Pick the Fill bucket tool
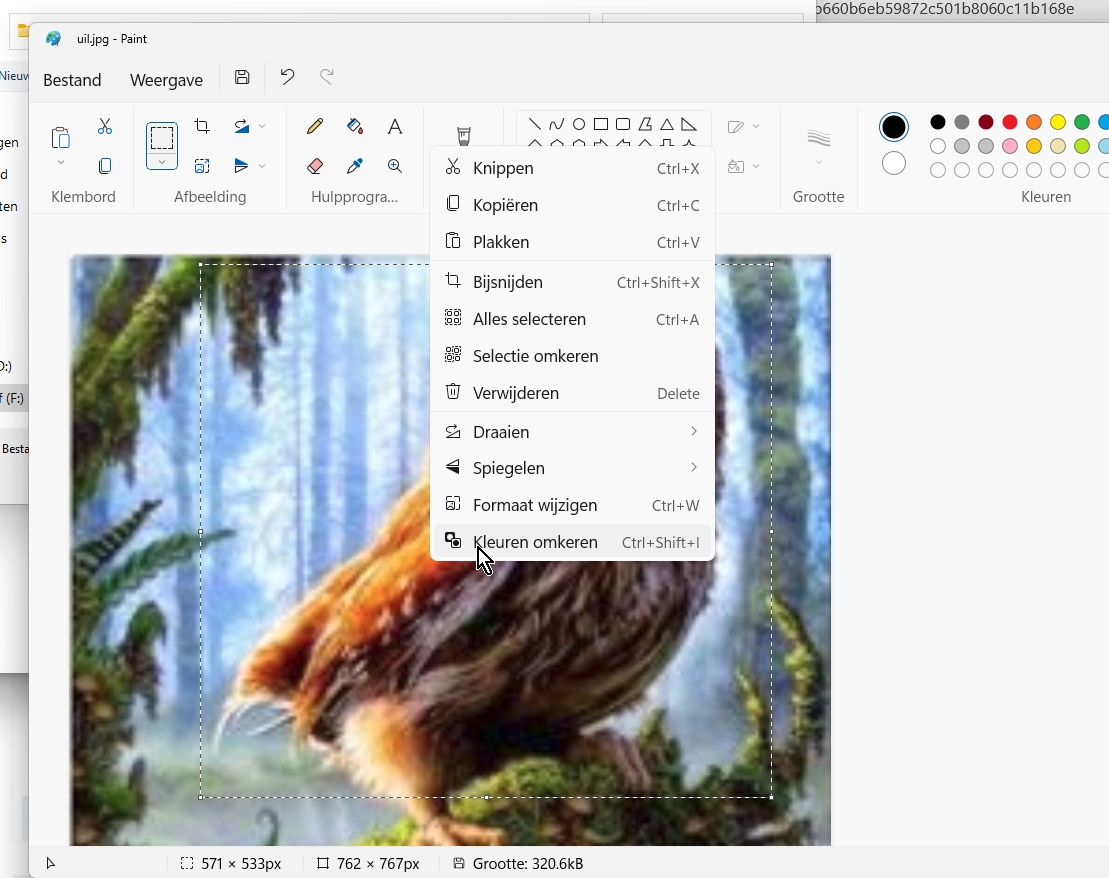Viewport: 1109px width, 878px height. coord(354,126)
